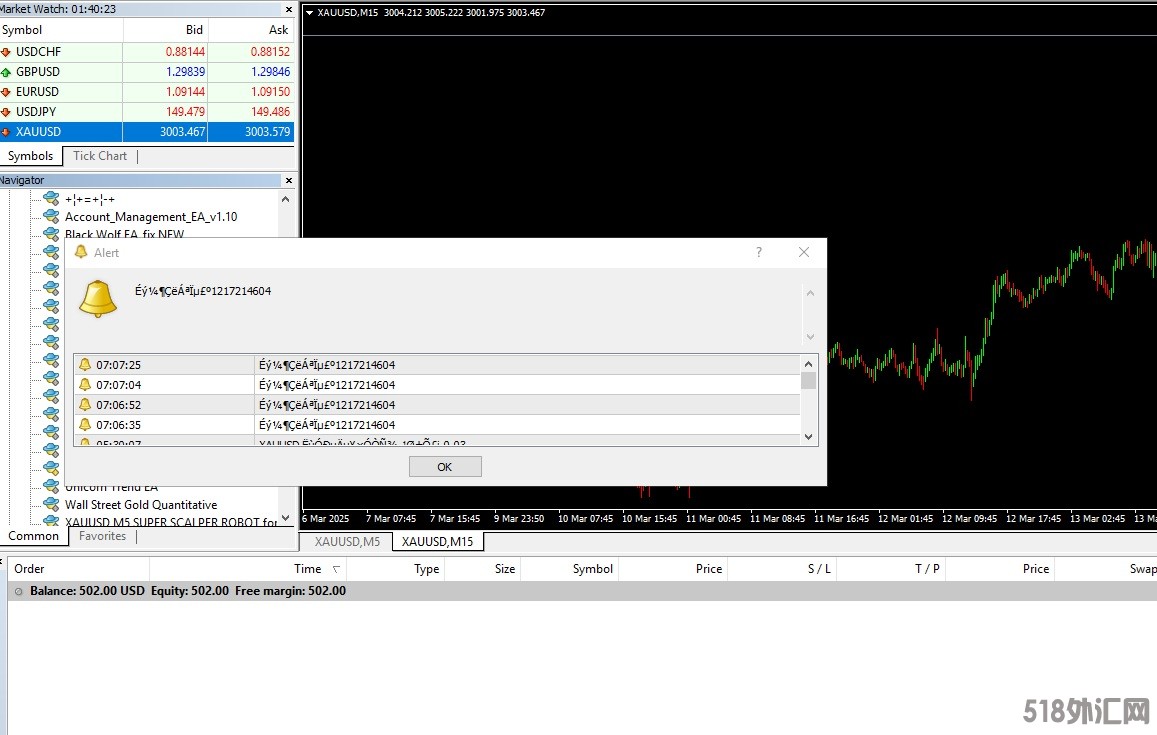
Task: Select USDJPY in Market Watch
Action: [x=147, y=111]
